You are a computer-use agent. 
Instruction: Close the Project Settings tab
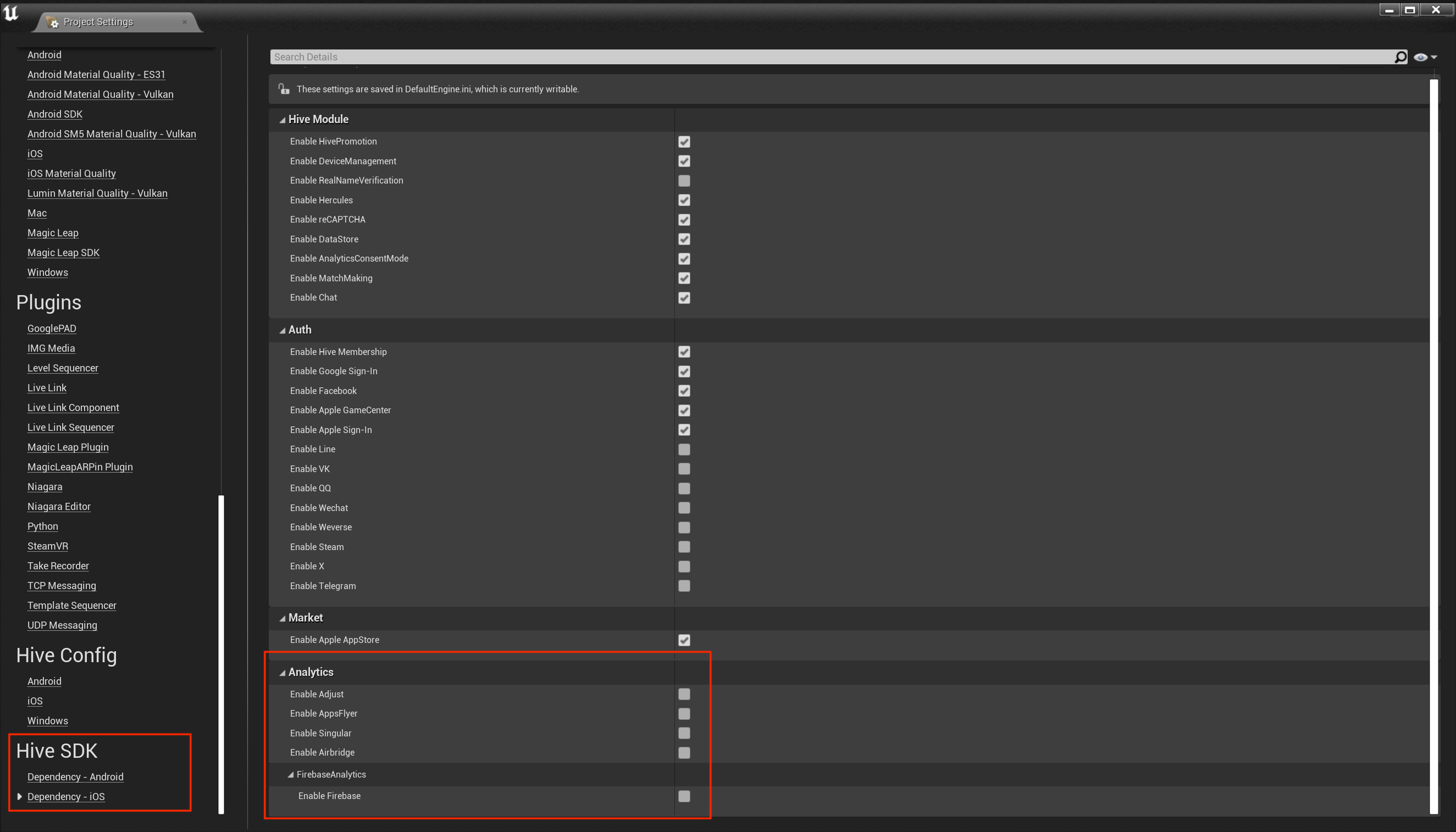coord(185,23)
